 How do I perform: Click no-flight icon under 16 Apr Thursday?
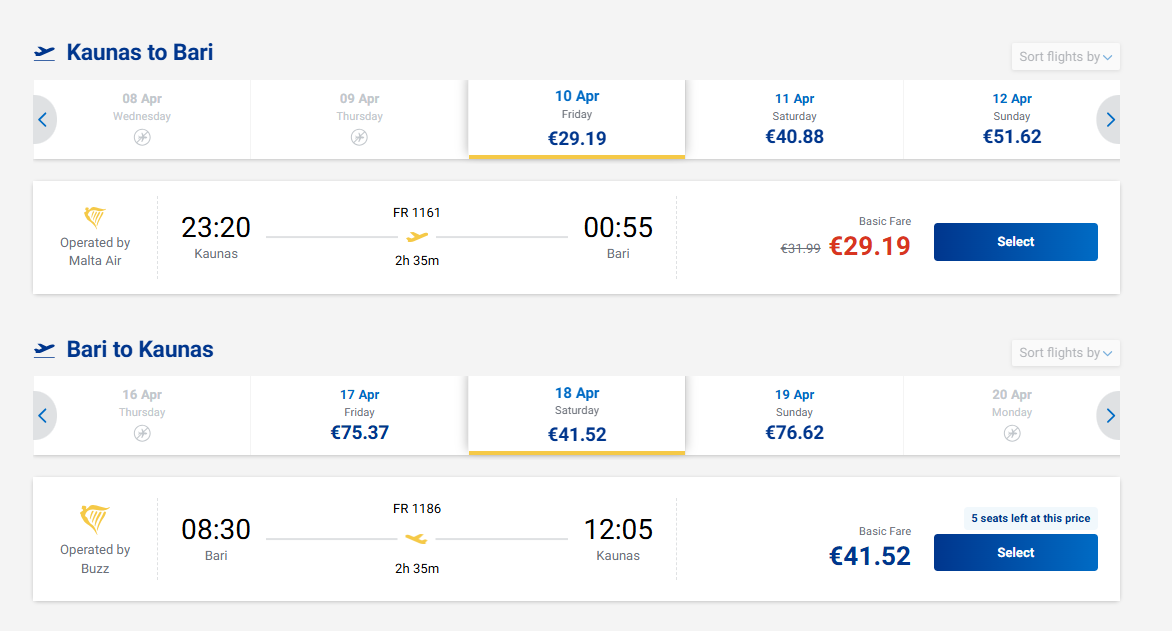tap(142, 433)
